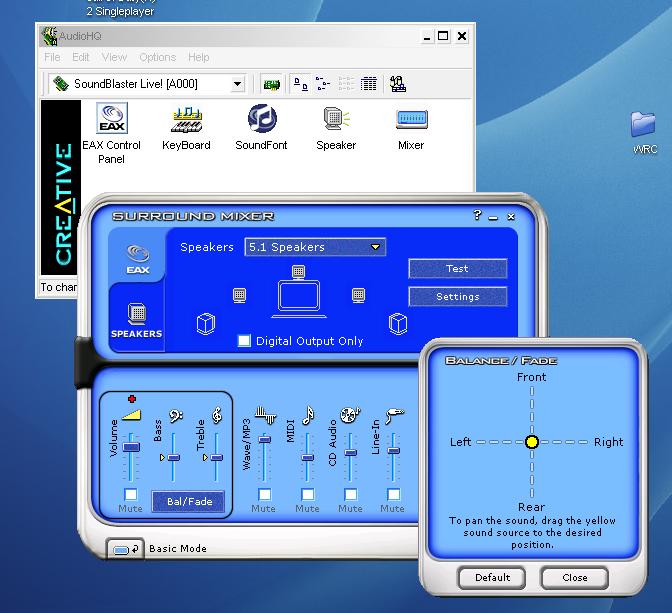This screenshot has height=613, width=672.
Task: Open the Edit menu in AudioHQ
Action: [81, 57]
